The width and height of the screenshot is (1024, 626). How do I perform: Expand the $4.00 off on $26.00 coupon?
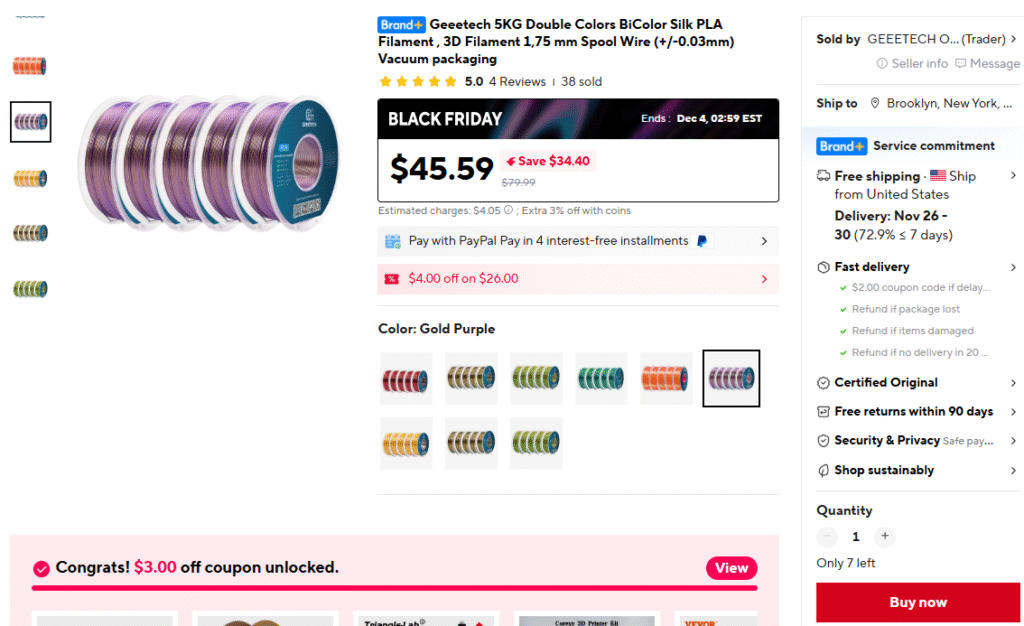(764, 279)
